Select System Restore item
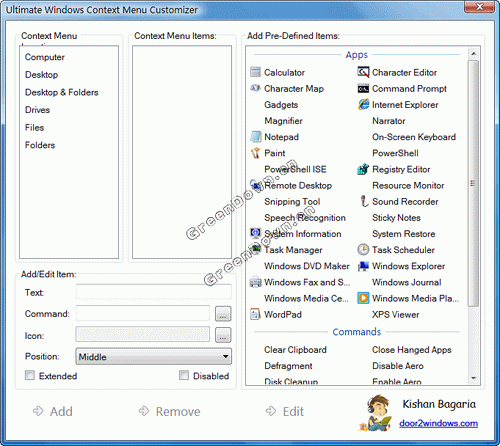Image resolution: width=500 pixels, height=446 pixels. pos(404,234)
